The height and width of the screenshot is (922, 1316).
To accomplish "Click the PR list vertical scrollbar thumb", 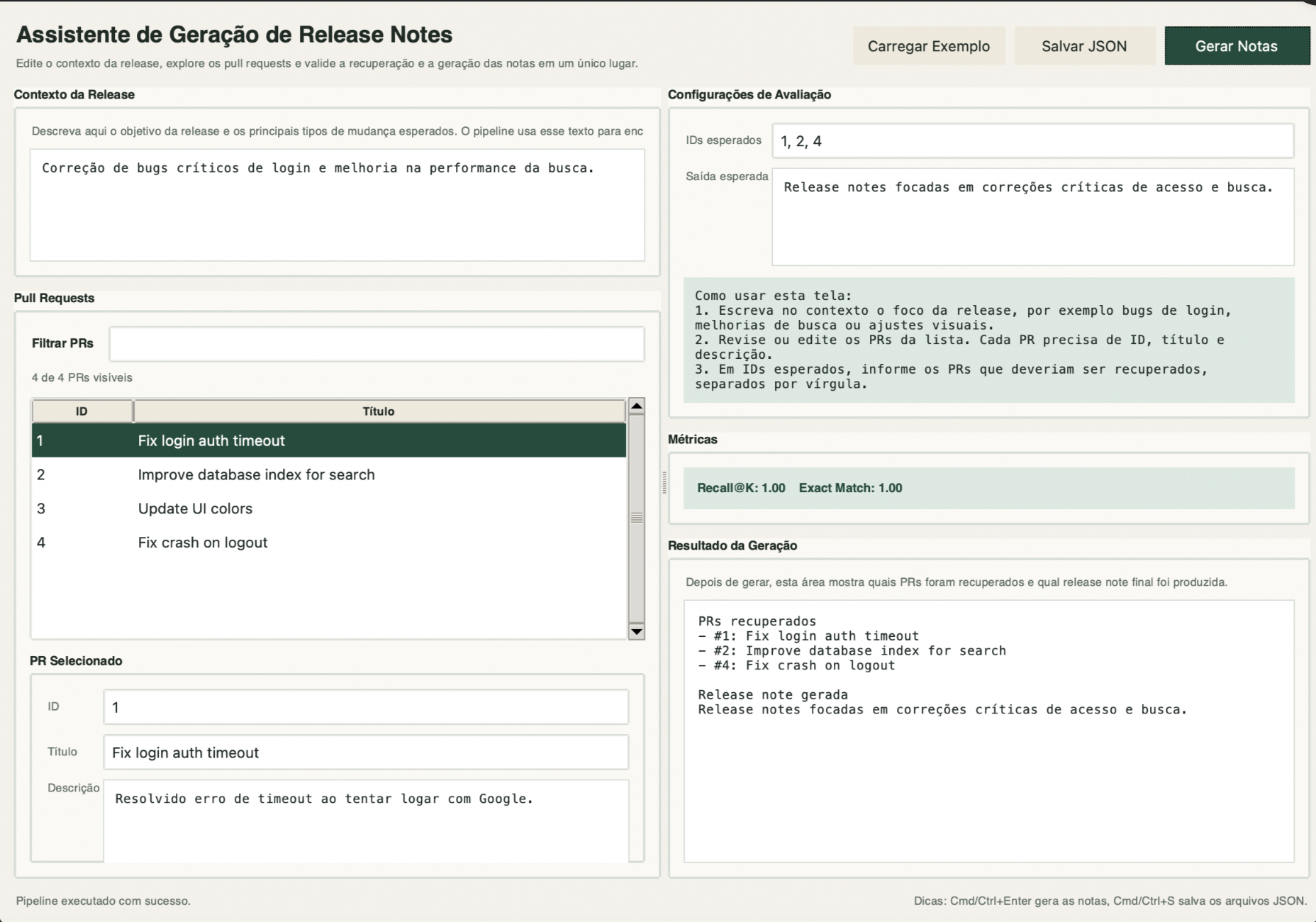I will click(637, 518).
